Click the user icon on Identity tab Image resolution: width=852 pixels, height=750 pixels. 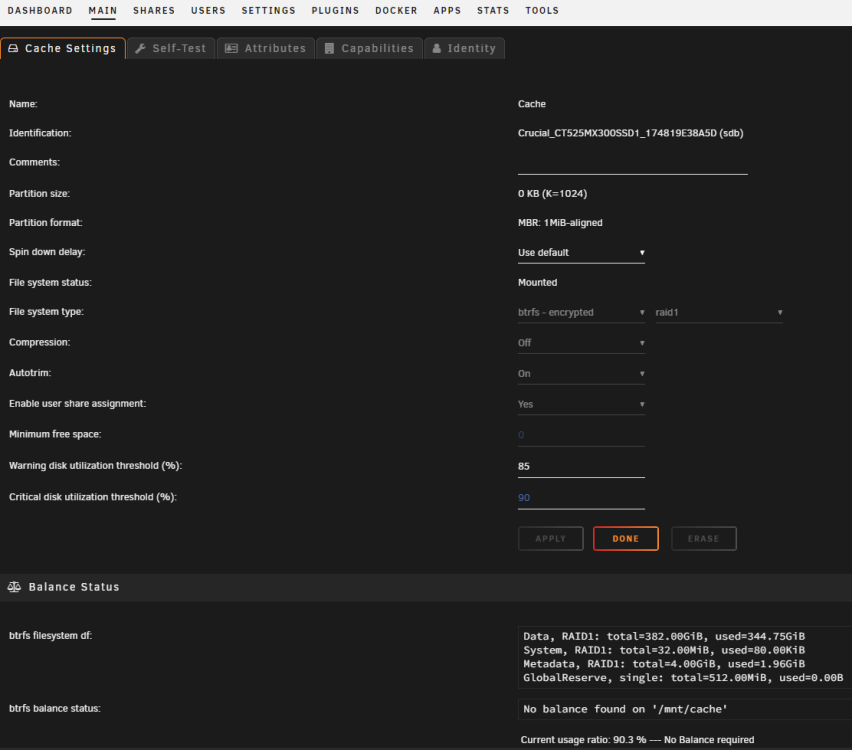click(x=436, y=48)
